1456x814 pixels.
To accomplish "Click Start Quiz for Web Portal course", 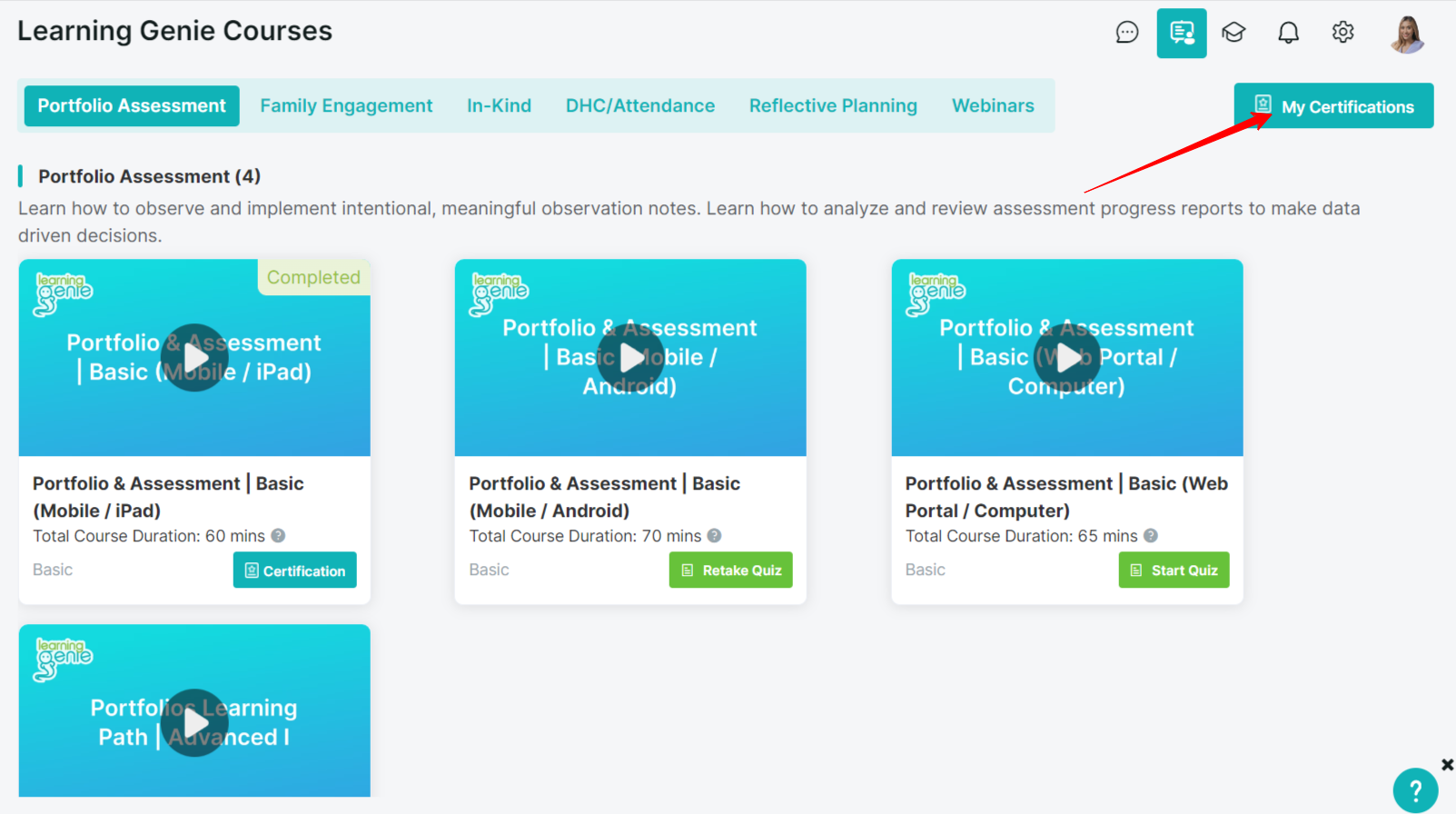I will tap(1174, 571).
